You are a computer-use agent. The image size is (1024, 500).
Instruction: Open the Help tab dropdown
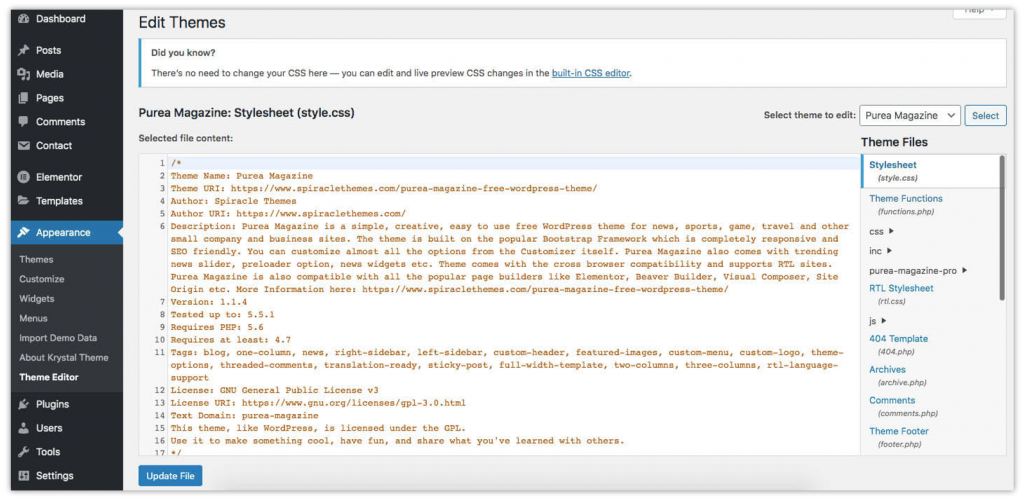pyautogui.click(x=979, y=10)
